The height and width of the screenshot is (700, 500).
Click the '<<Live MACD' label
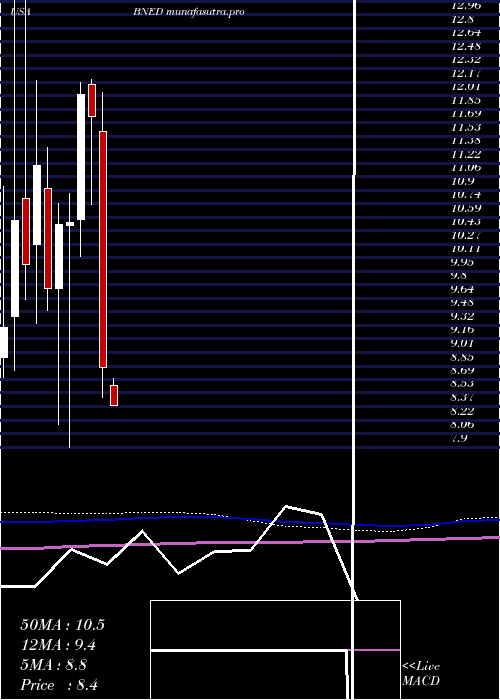click(421, 674)
